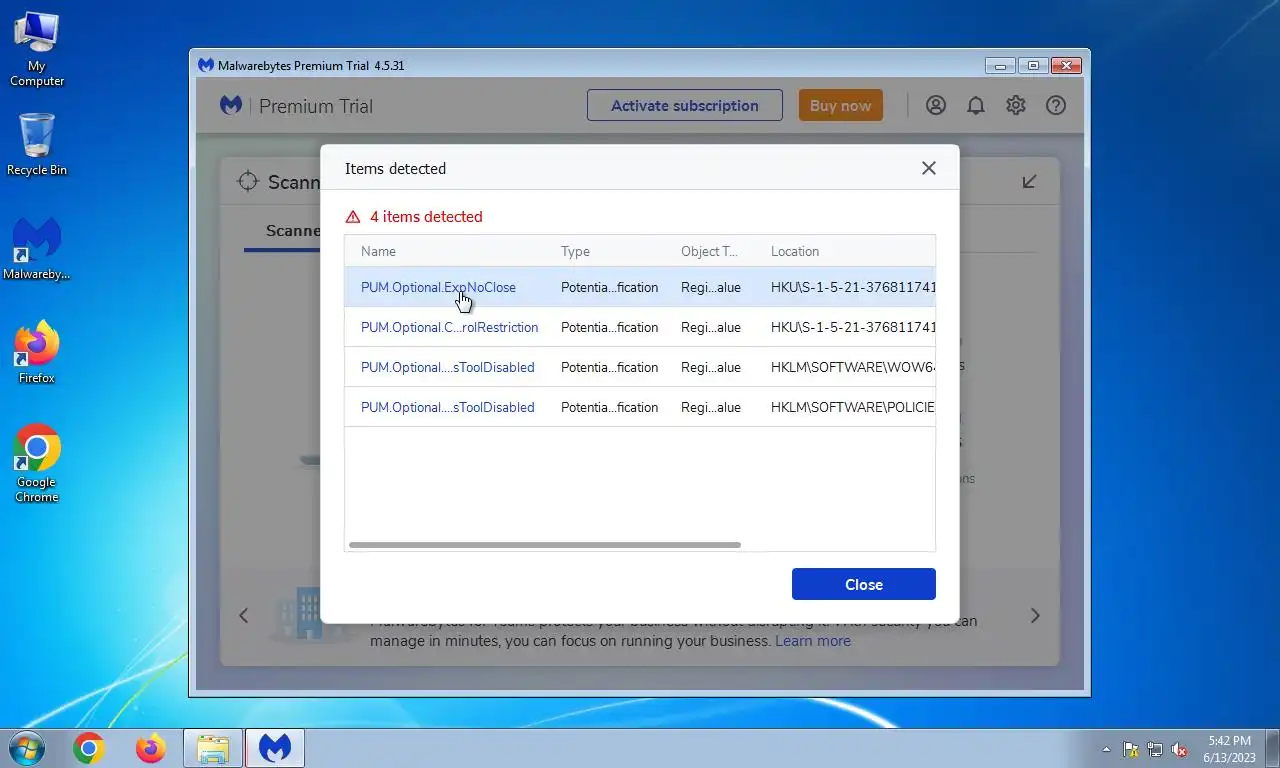Close the Items detected dialog with X

[928, 168]
